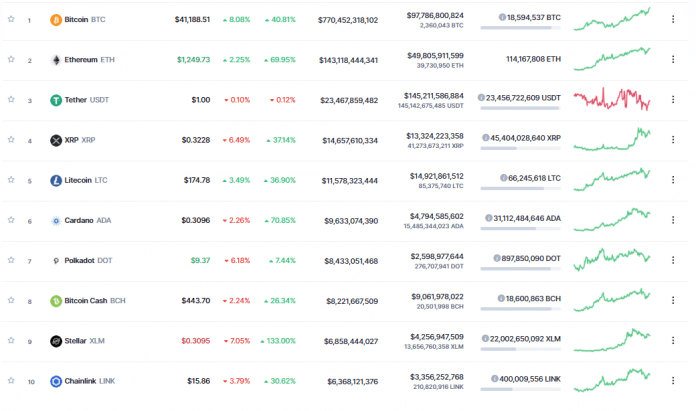Image resolution: width=696 pixels, height=411 pixels.
Task: Favorite Stellar with its star icon
Action: (x=11, y=340)
